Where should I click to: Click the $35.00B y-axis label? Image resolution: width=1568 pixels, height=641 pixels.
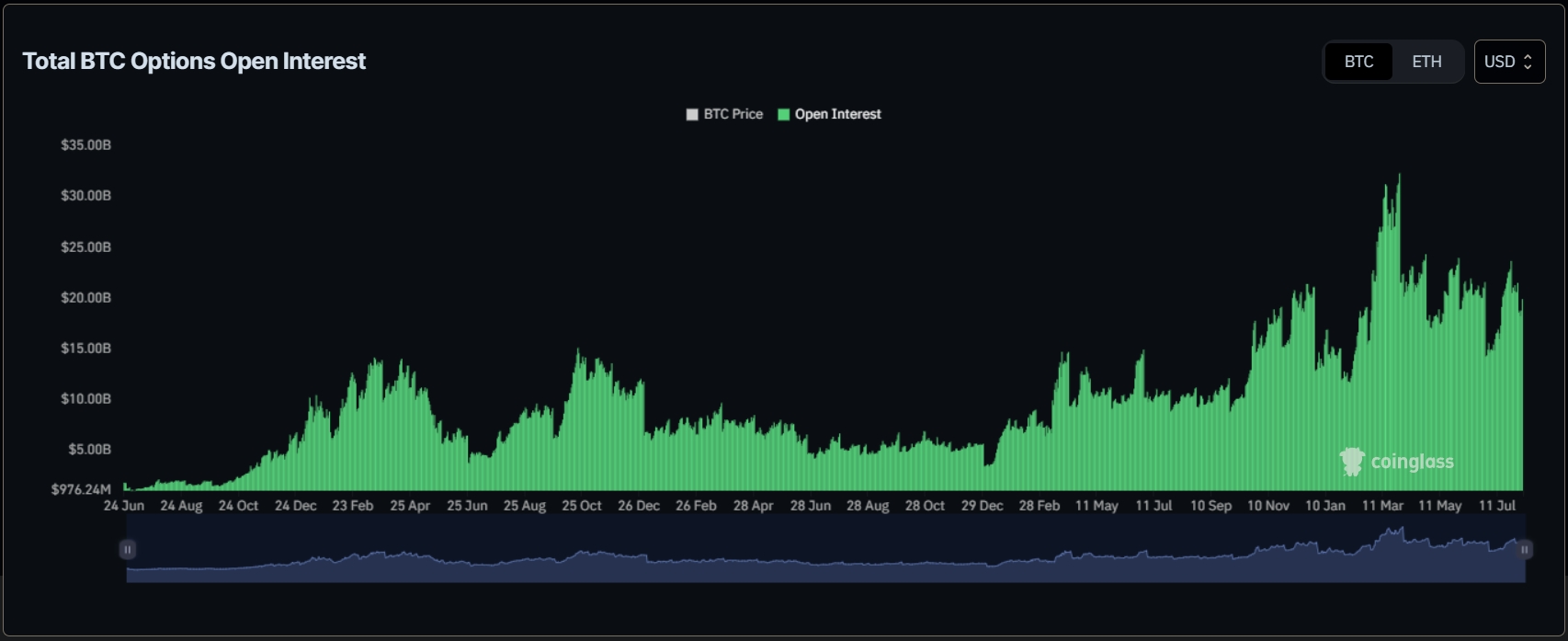click(85, 145)
